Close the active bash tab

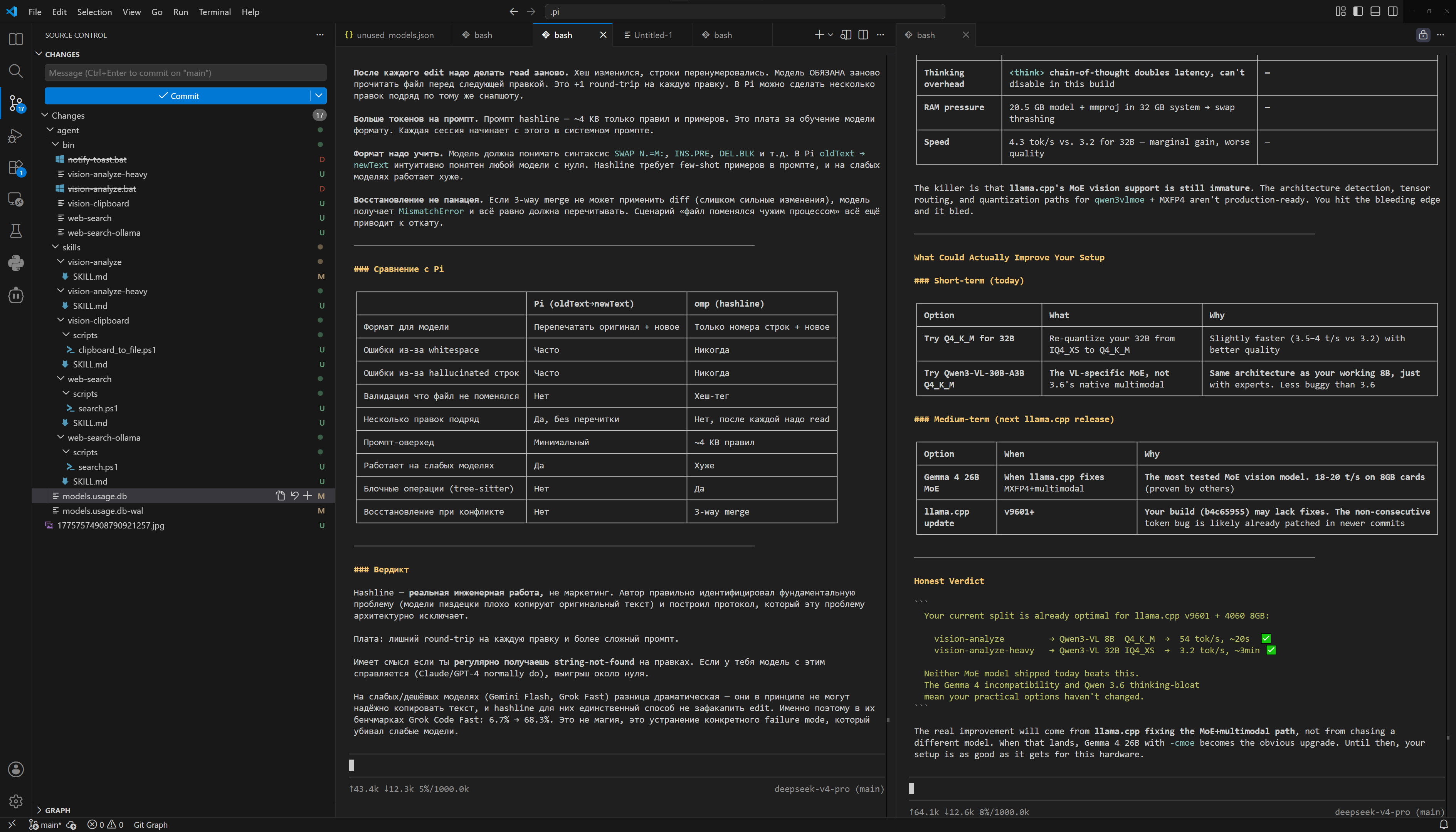coord(603,35)
